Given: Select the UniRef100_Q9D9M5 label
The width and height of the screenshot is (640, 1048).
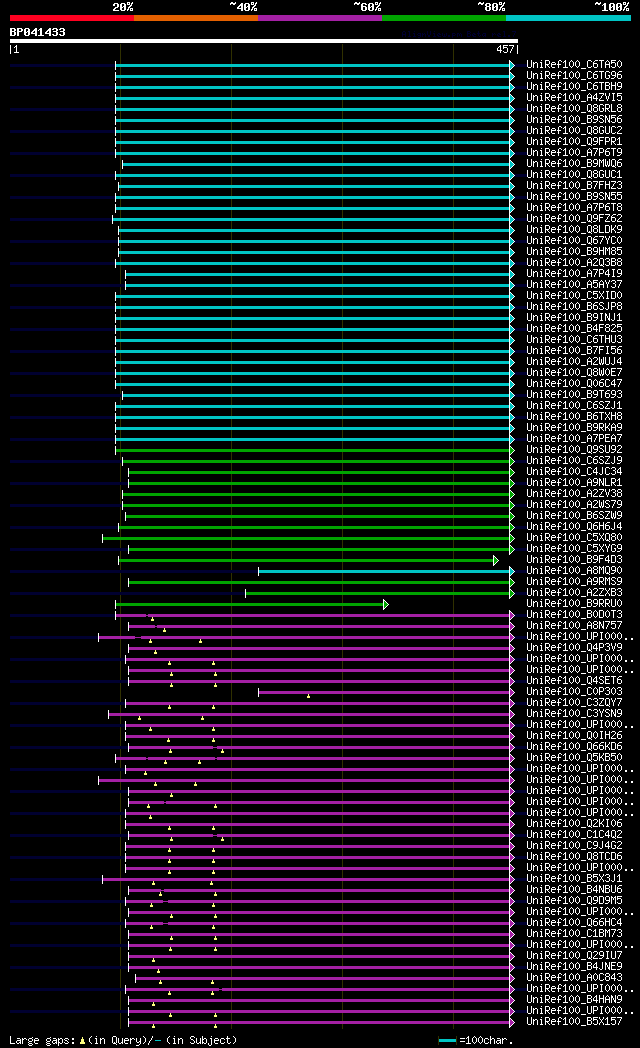Looking at the screenshot, I should (574, 900).
